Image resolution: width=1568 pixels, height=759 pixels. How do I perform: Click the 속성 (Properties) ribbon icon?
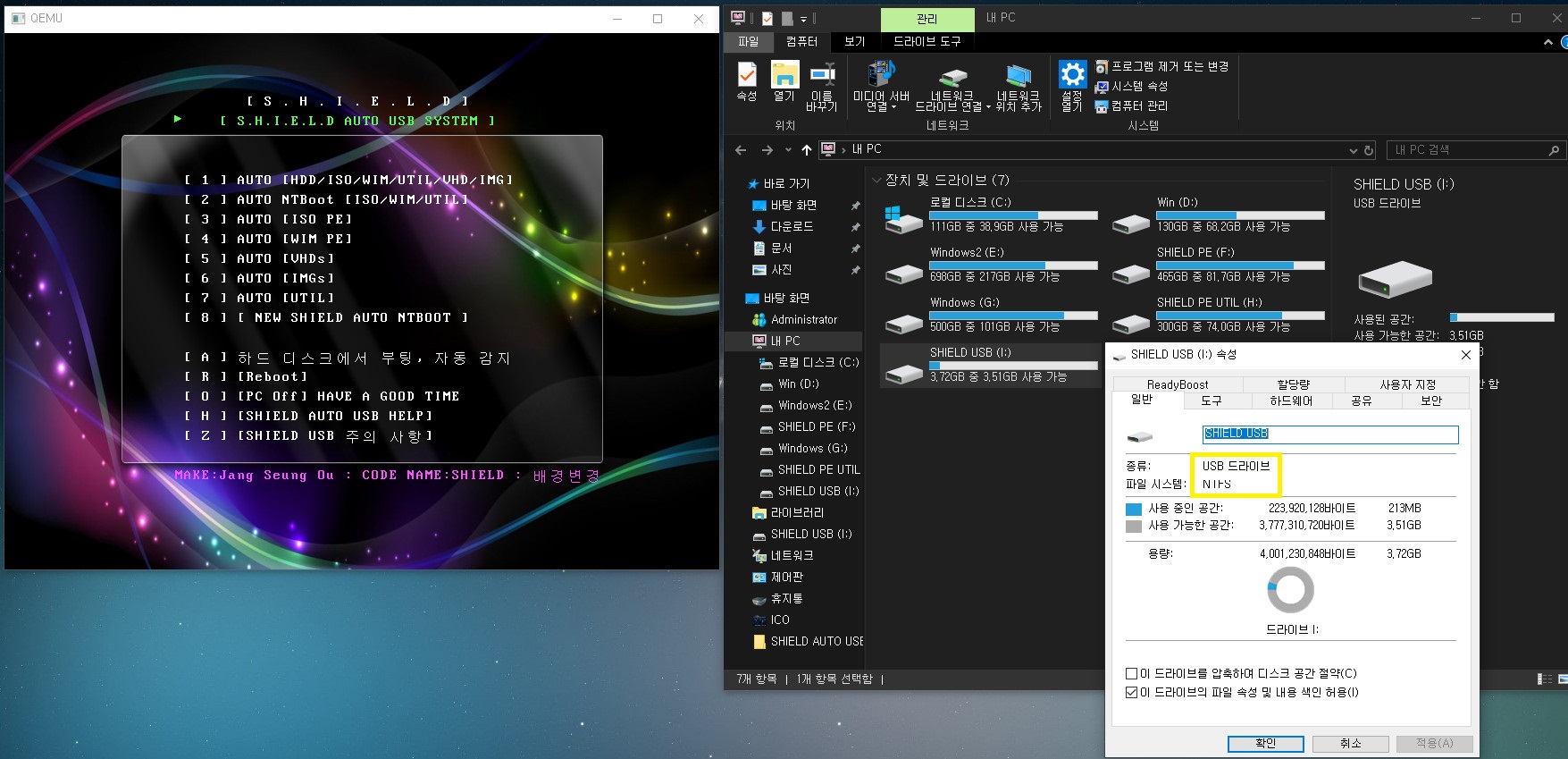[x=747, y=81]
